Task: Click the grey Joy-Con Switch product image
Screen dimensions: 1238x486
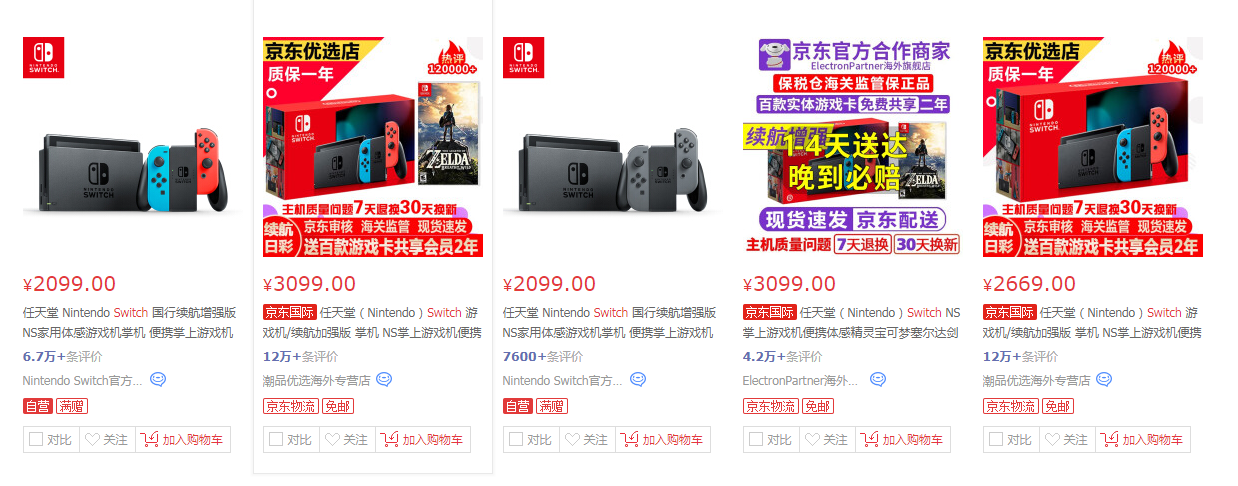Action: coord(613,148)
